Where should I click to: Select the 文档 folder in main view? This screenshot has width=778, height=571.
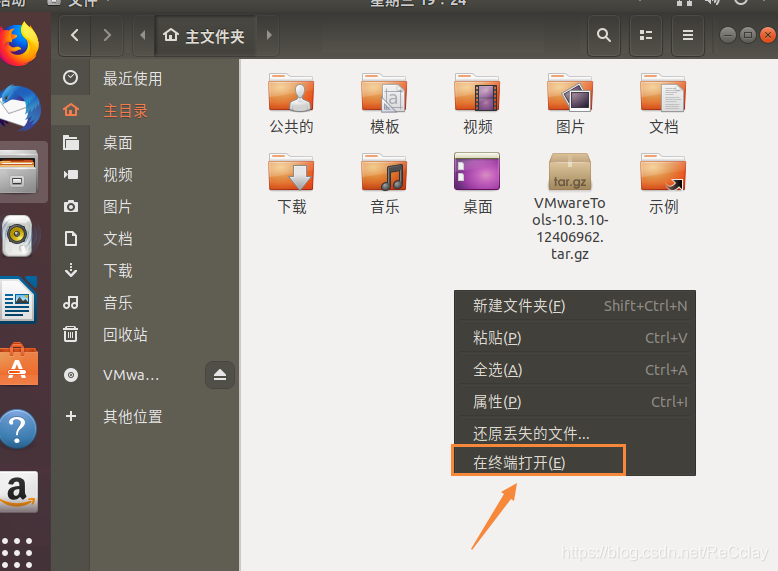click(x=663, y=104)
